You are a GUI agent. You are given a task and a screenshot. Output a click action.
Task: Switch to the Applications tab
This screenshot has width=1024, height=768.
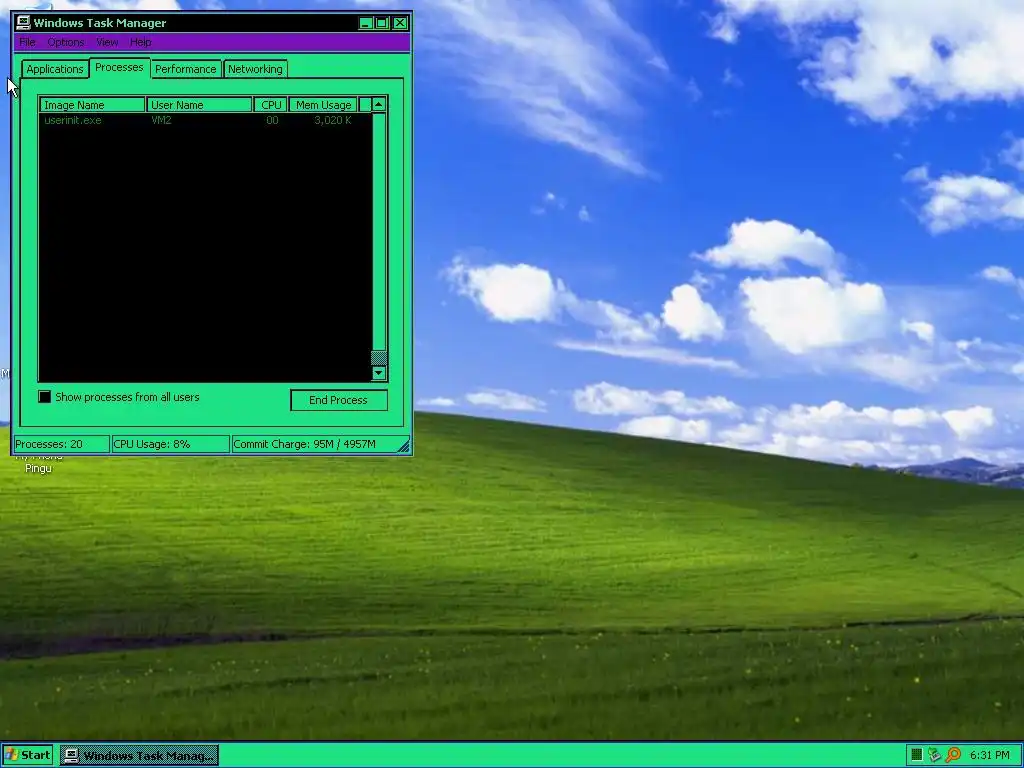55,69
